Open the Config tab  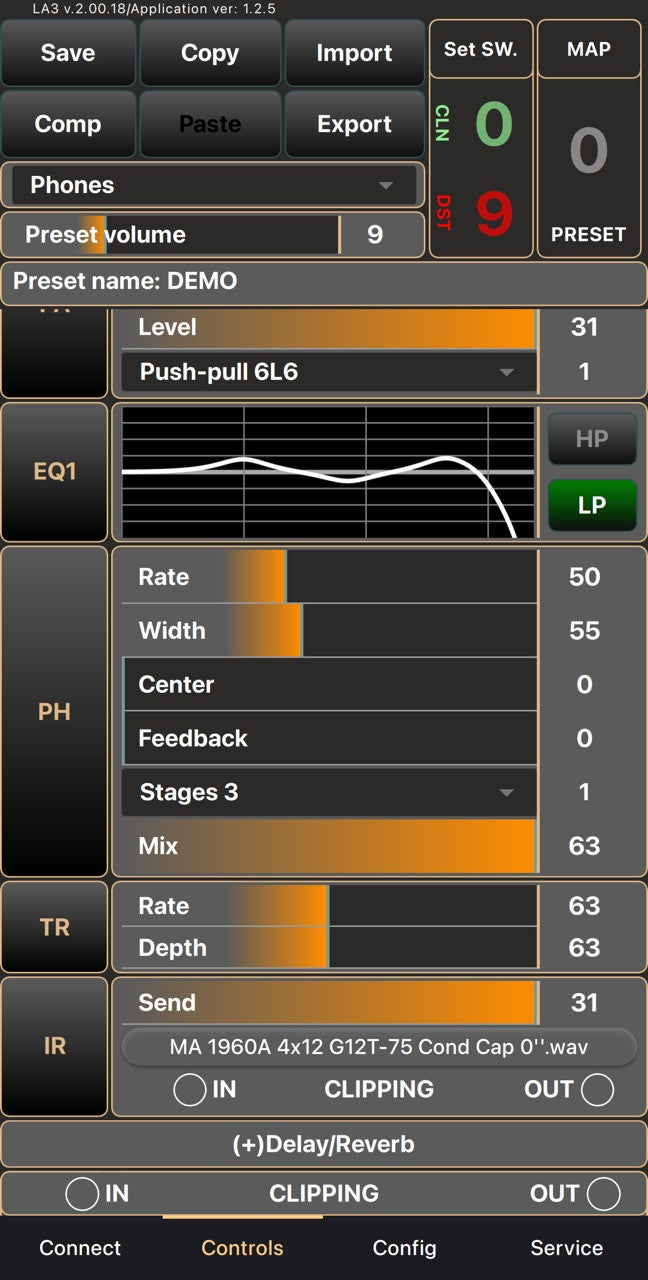click(x=404, y=1248)
